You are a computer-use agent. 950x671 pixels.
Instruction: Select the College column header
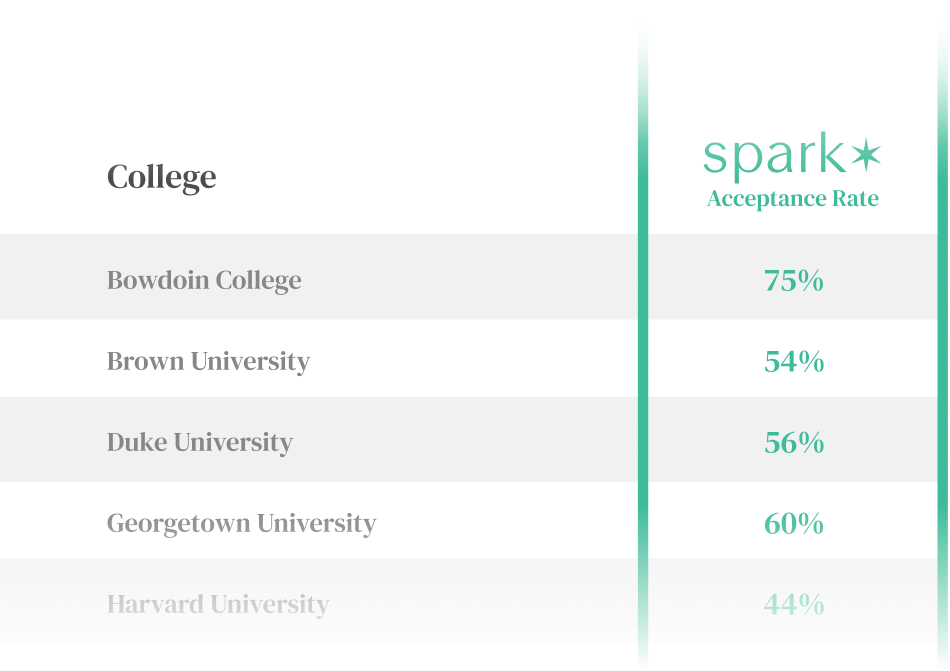pyautogui.click(x=161, y=177)
